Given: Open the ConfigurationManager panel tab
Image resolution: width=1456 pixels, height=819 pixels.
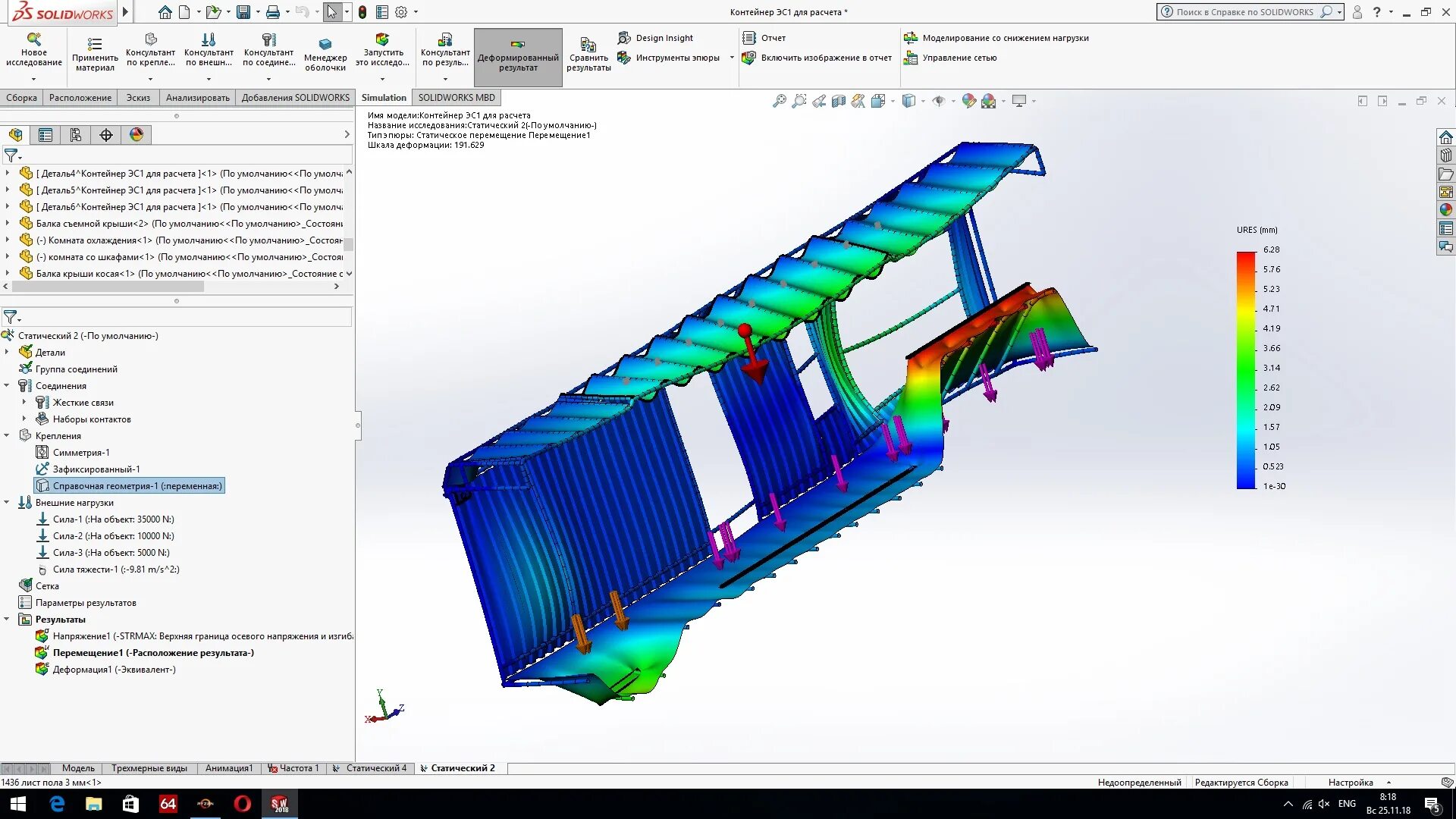Looking at the screenshot, I should click(x=75, y=135).
